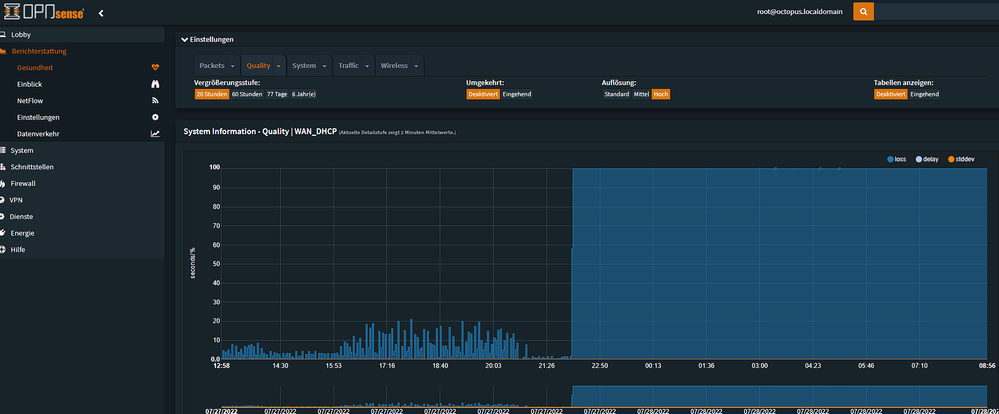Set Tabellen anzeigen to Eingehend
This screenshot has width=999, height=414.
pyautogui.click(x=924, y=94)
